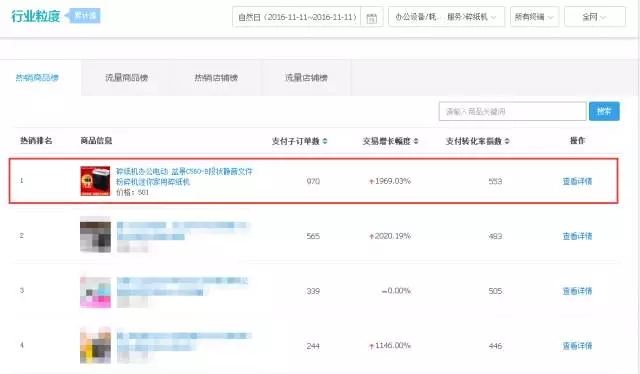Open the 办公设备 category dropdown

point(446,17)
